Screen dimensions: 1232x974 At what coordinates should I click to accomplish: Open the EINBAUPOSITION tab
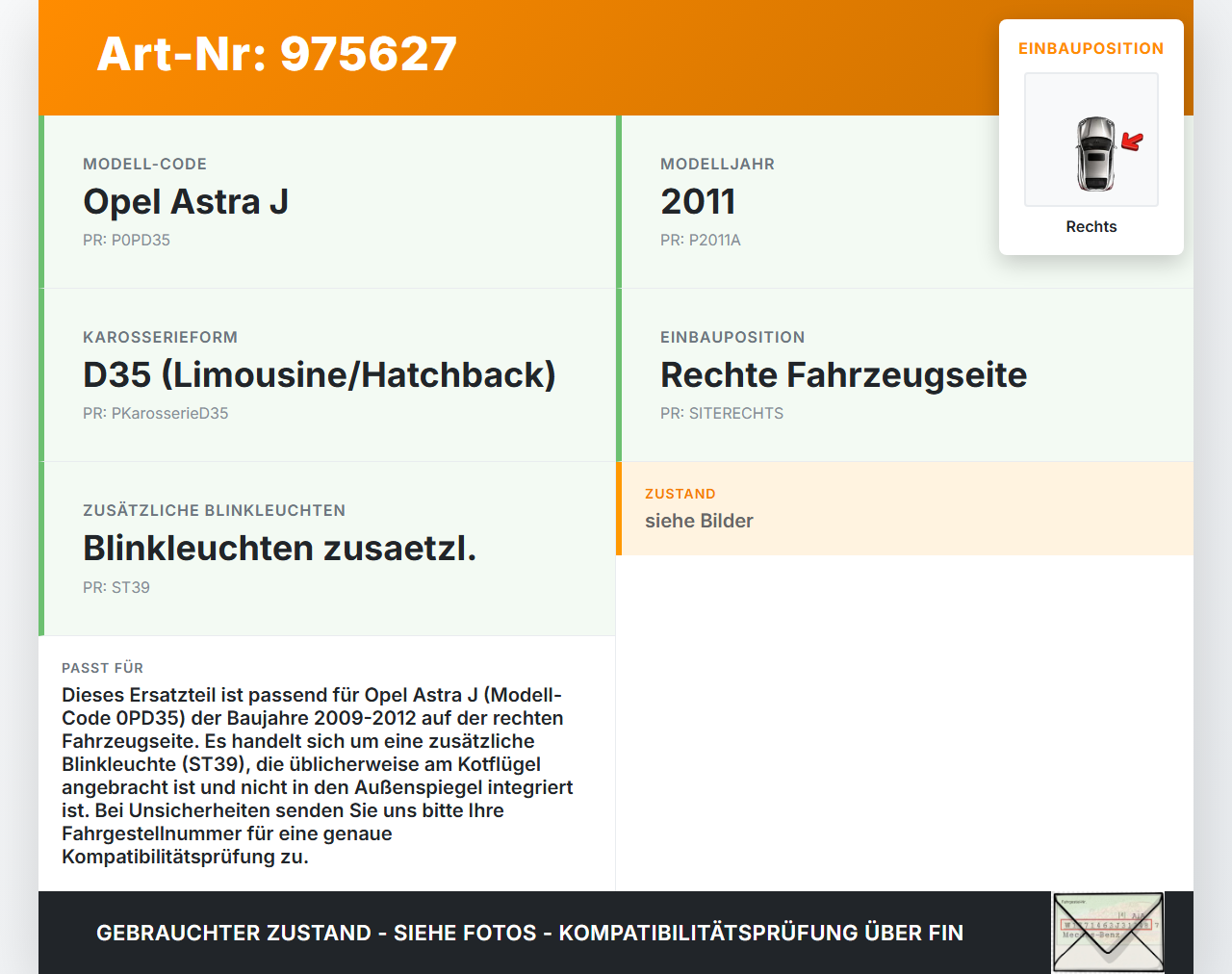[843, 374]
